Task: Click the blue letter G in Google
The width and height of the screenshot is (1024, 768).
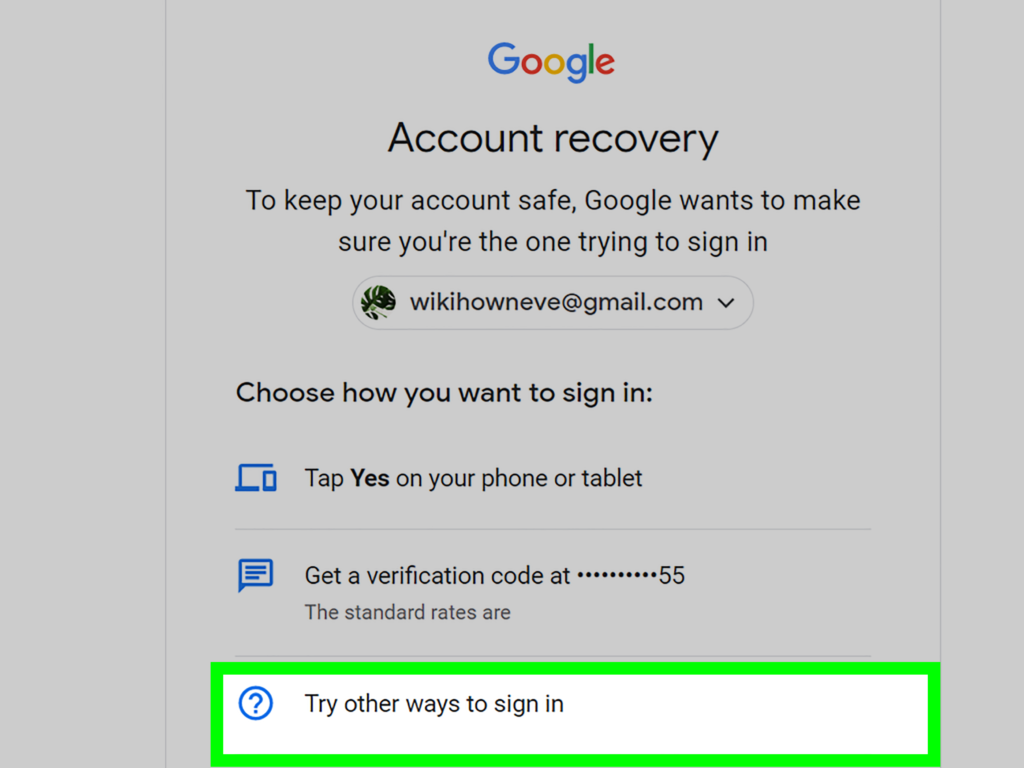Action: click(x=504, y=59)
